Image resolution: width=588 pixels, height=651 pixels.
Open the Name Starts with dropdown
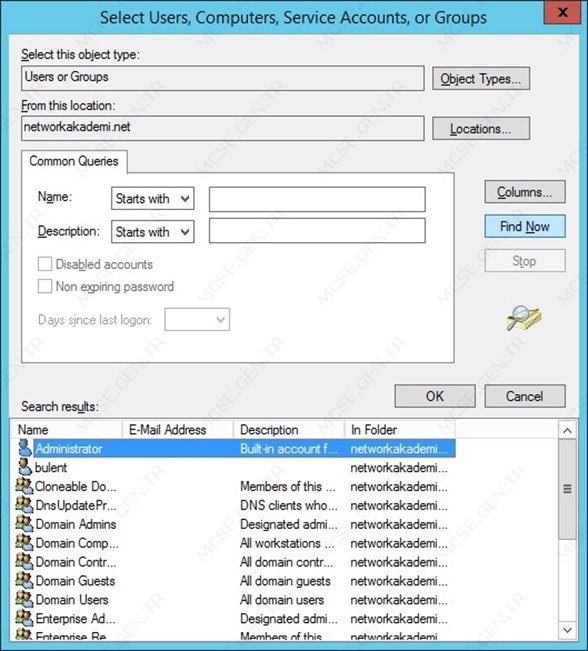pos(153,198)
